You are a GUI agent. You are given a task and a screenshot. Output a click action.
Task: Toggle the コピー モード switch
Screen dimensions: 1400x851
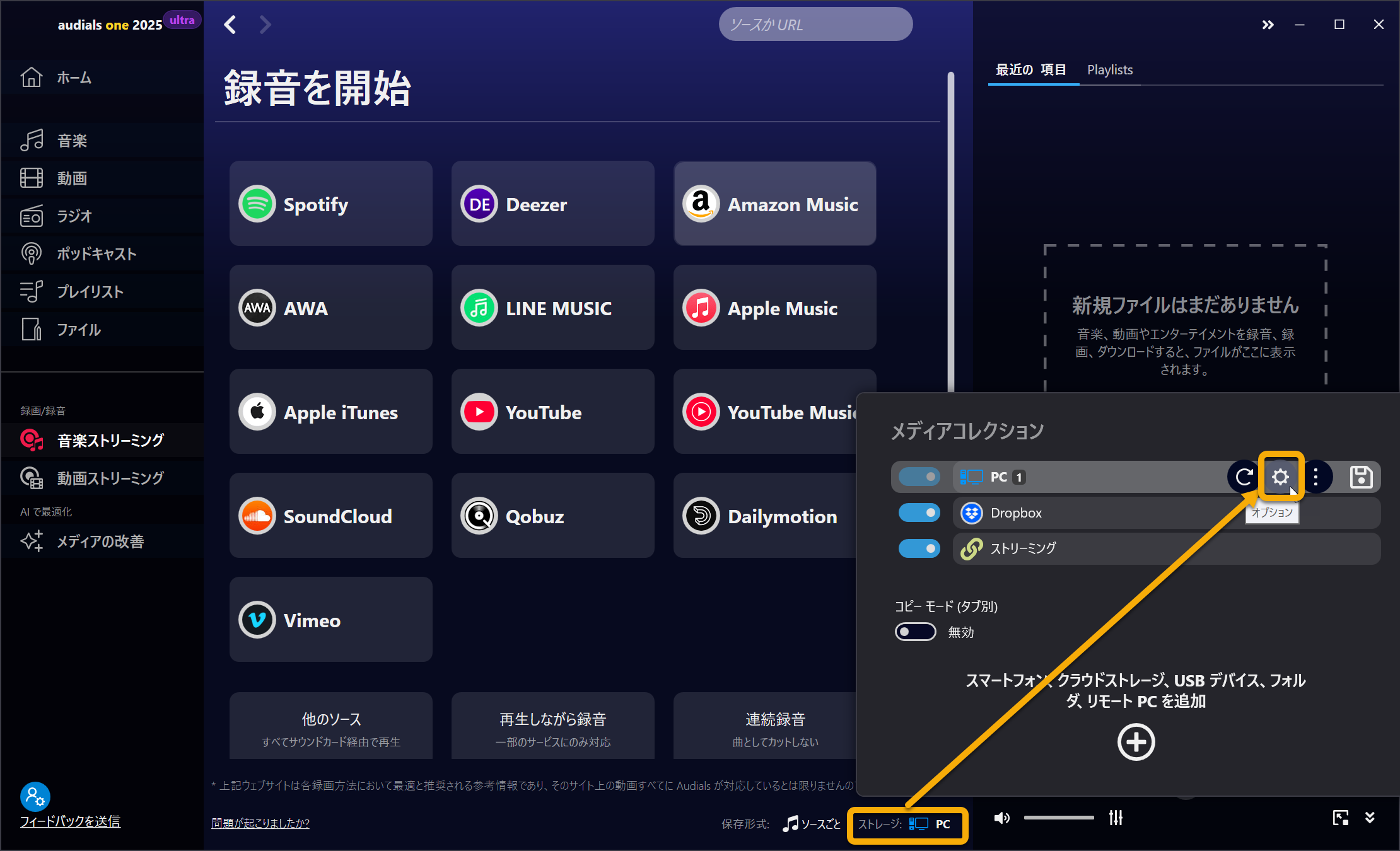coord(915,632)
